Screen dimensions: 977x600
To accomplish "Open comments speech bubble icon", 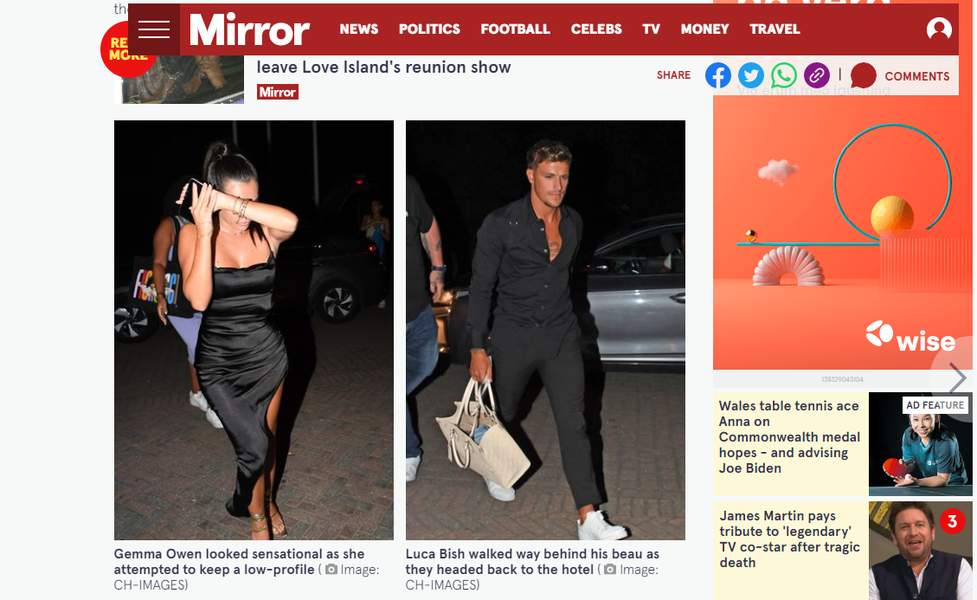I will (863, 75).
